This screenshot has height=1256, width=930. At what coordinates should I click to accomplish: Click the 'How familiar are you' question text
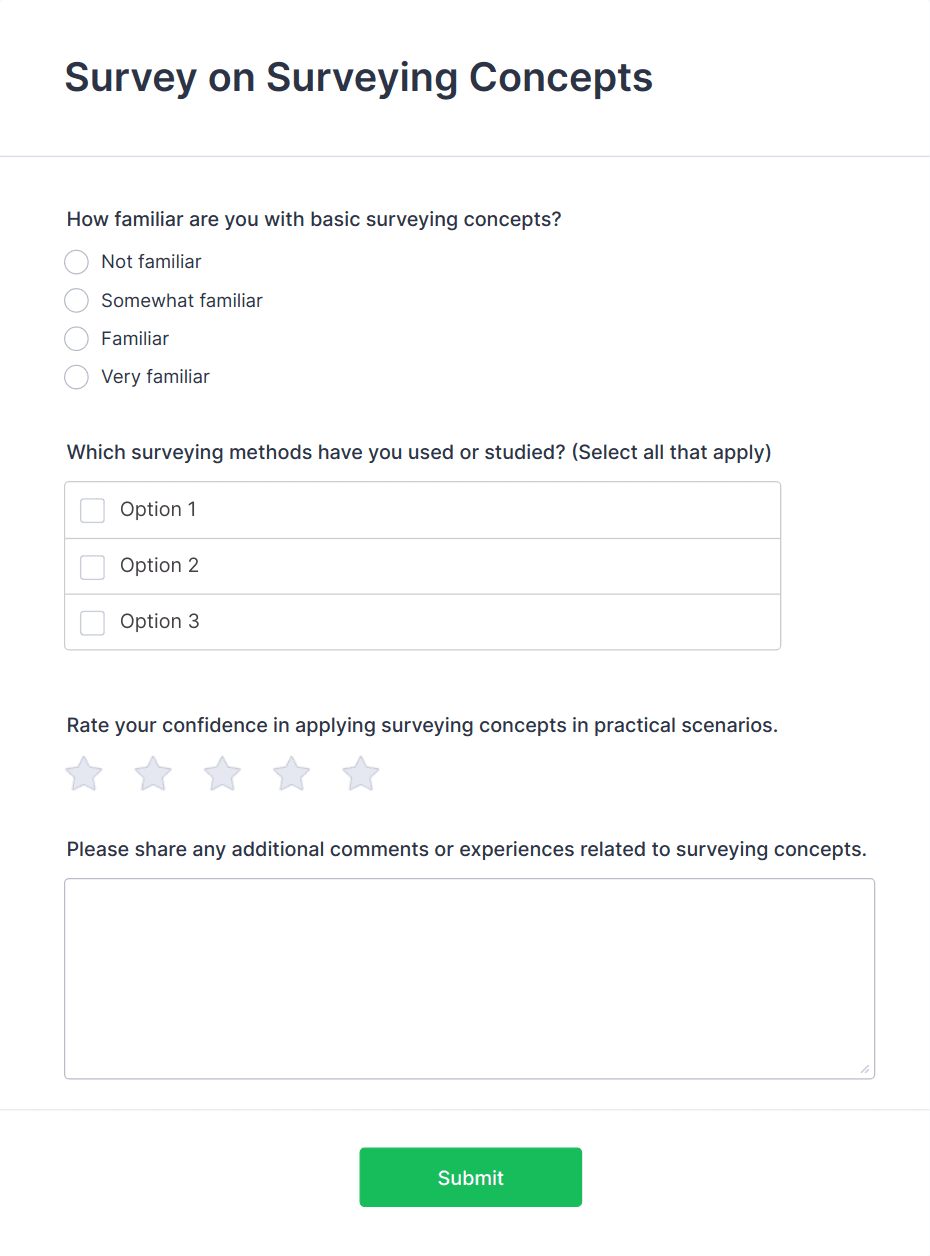click(x=314, y=219)
